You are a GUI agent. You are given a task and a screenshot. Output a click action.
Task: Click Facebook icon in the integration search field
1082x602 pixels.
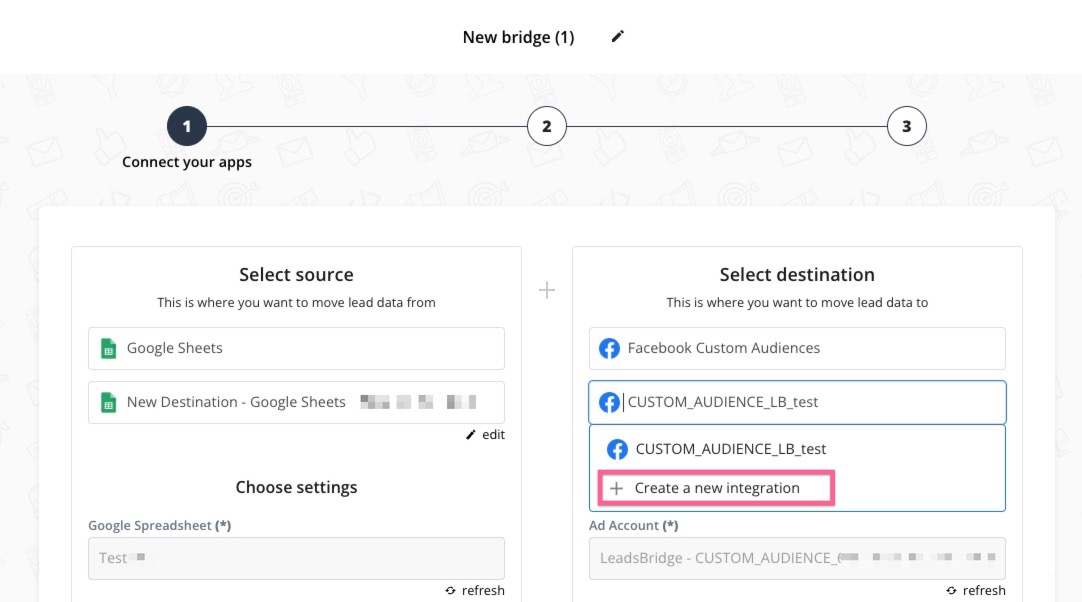(x=609, y=402)
